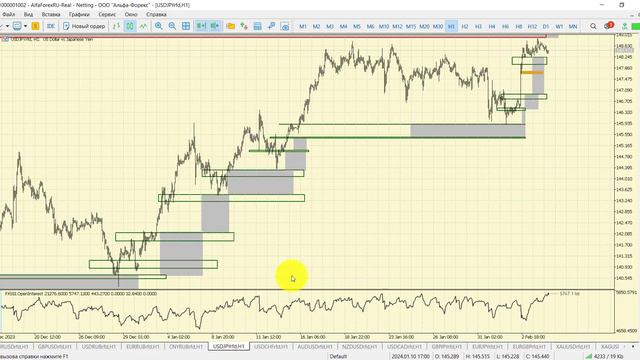Zoom out on the chart
The height and width of the screenshot is (360, 640).
172,26
